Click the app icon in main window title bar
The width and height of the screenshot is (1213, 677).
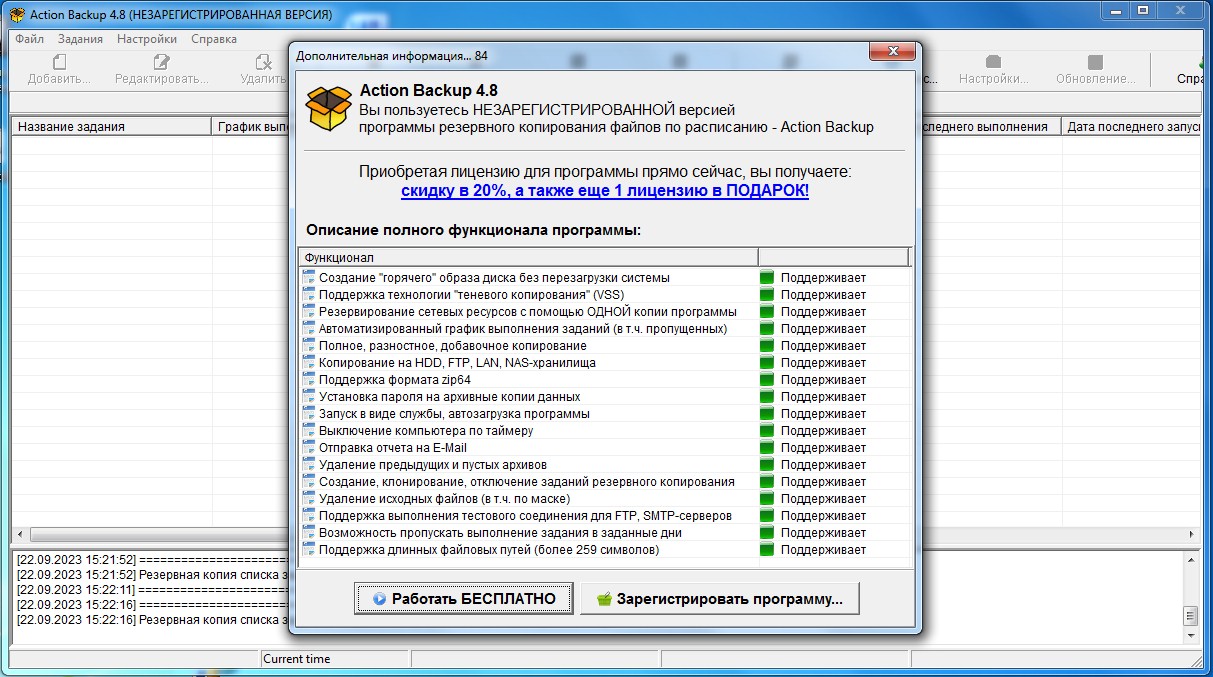(17, 15)
